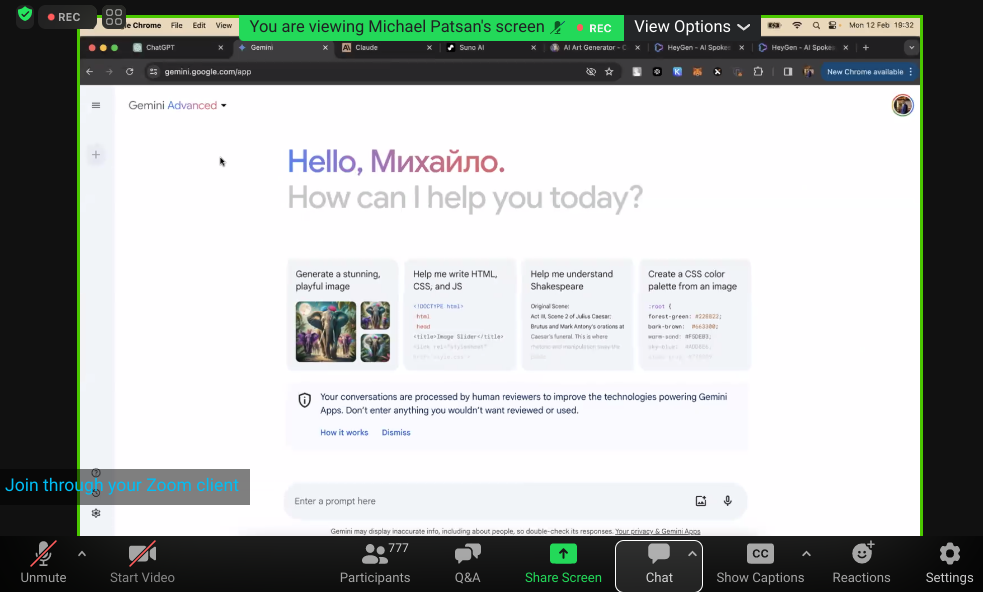
Task: Start Video in Zoom toolbar
Action: click(142, 563)
